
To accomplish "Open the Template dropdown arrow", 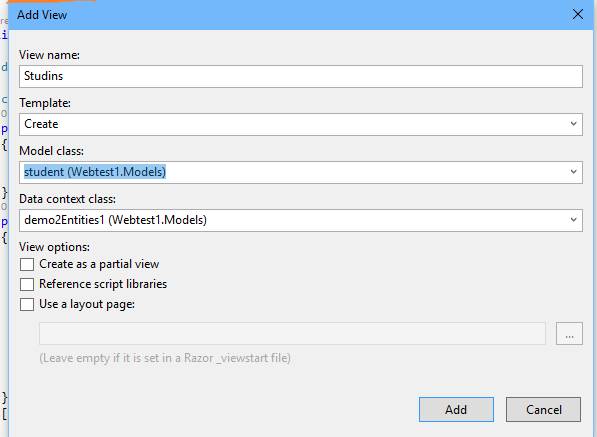I will [573, 124].
